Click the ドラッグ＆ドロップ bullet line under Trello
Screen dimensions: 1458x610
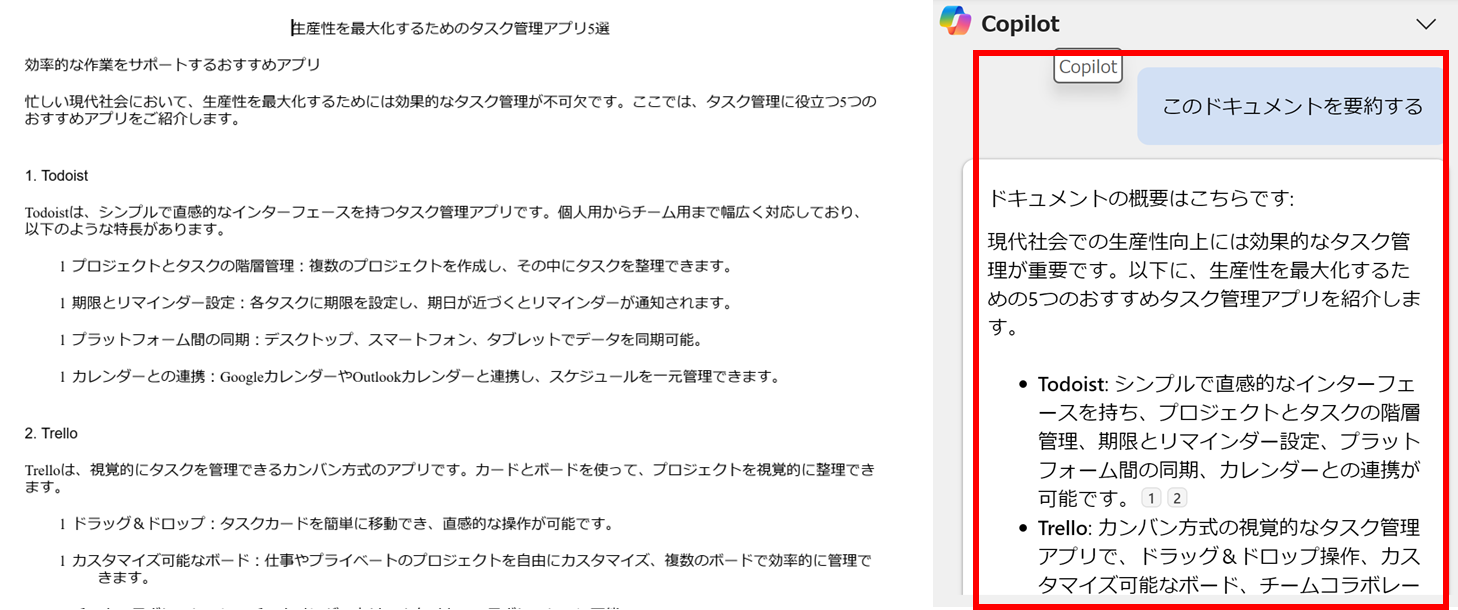pyautogui.click(x=336, y=524)
